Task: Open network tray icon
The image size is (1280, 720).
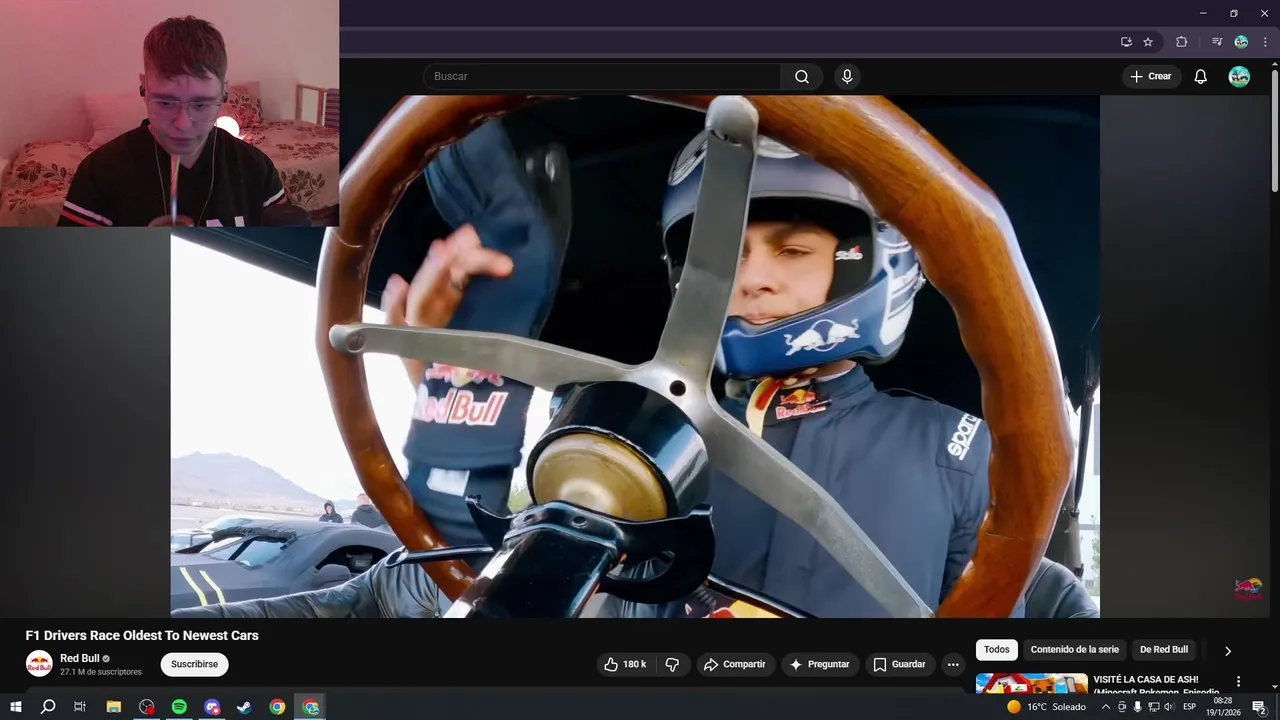Action: click(x=1153, y=707)
